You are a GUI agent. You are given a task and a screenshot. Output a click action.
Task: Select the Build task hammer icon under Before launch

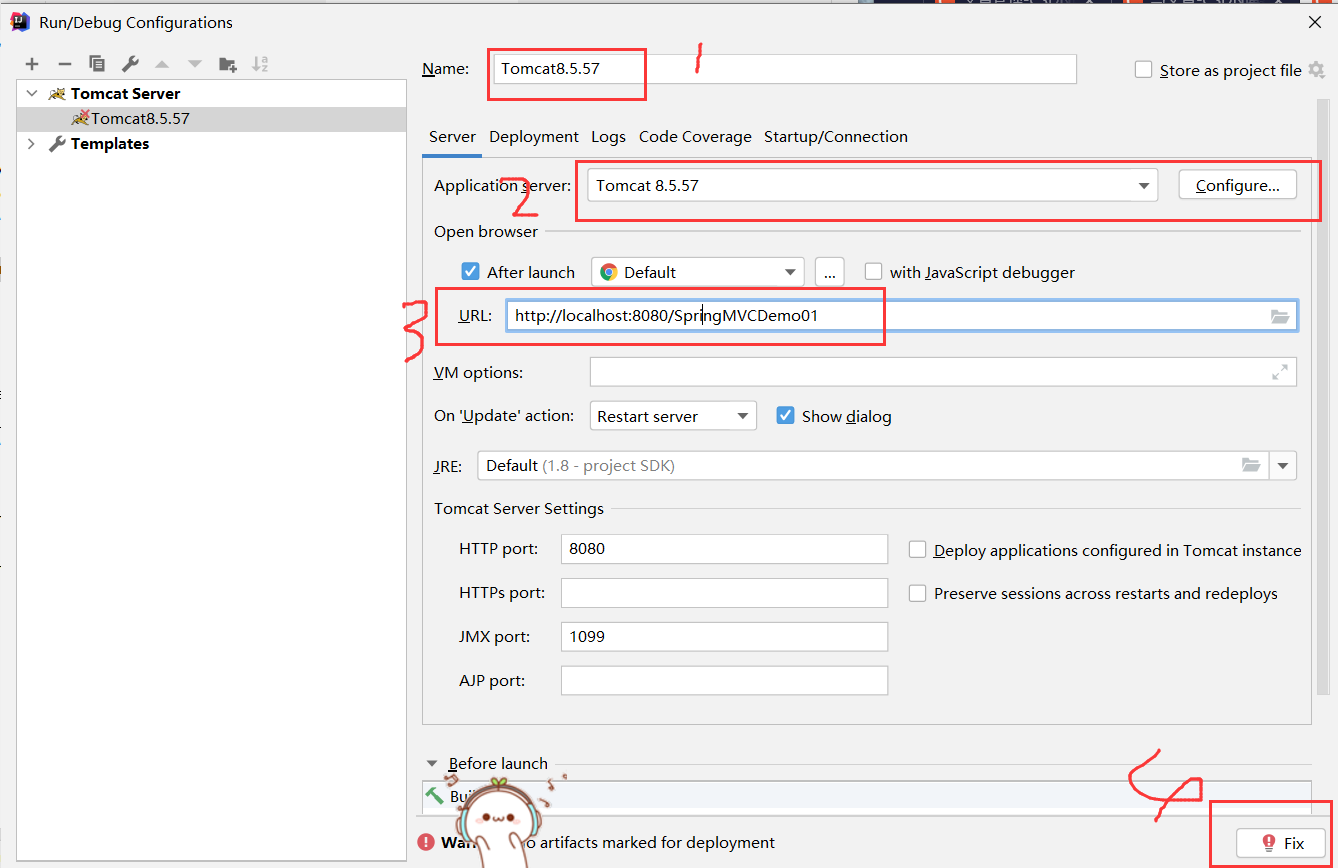(x=434, y=796)
